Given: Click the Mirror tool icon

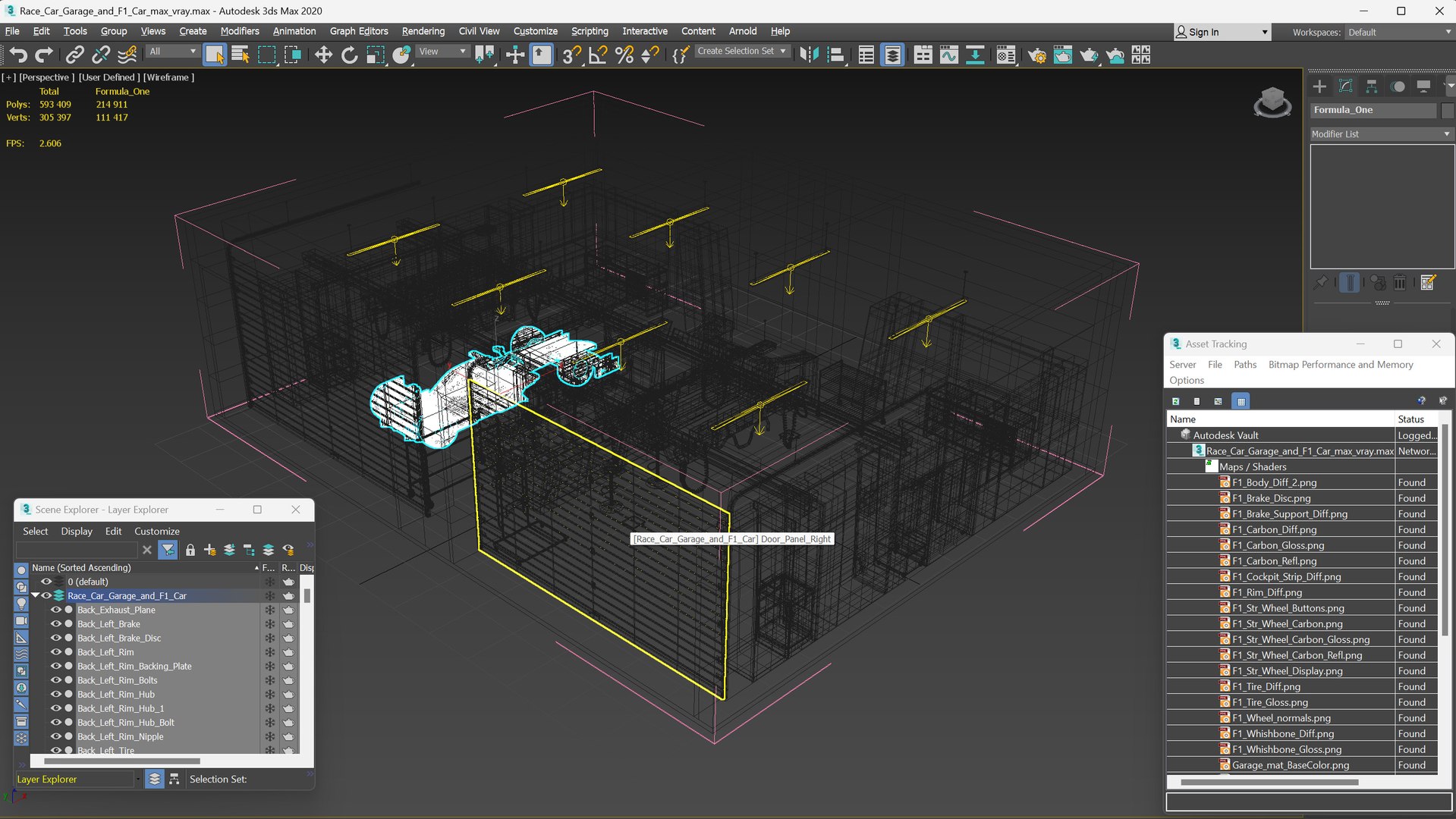Looking at the screenshot, I should tap(809, 55).
